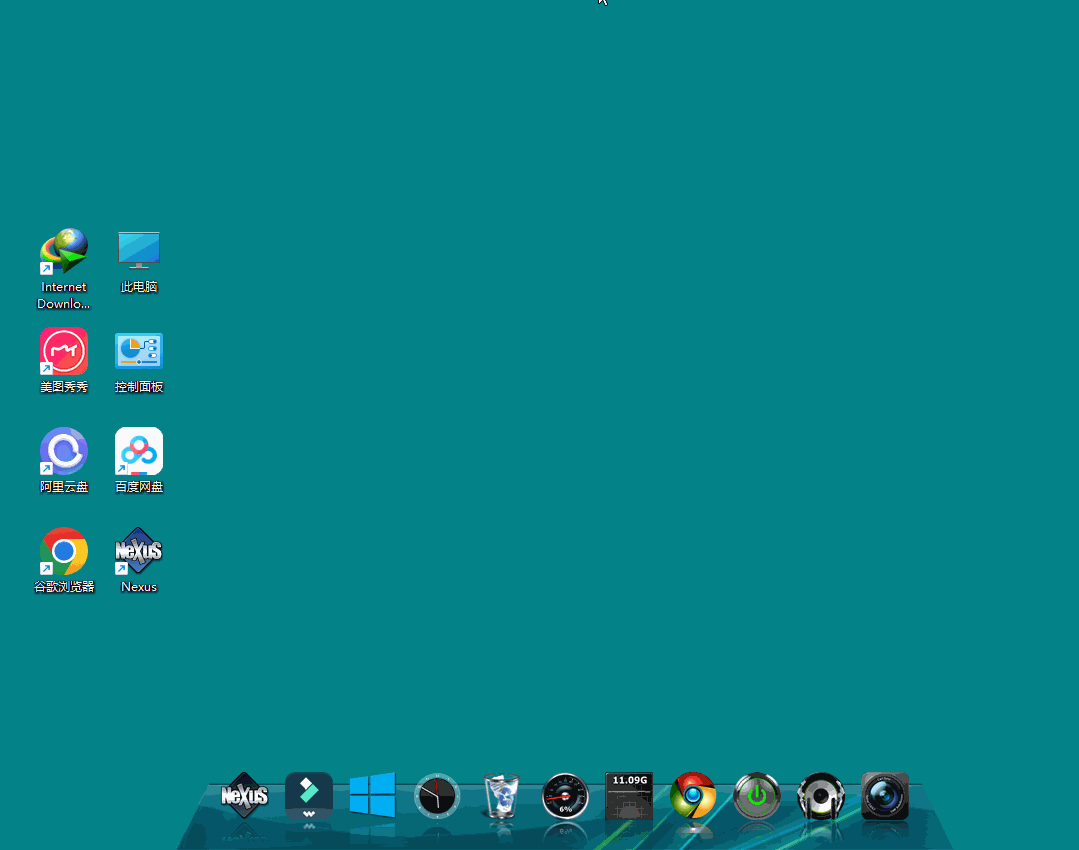Image resolution: width=1079 pixels, height=850 pixels.
Task: Open the 百度网盘 desktop shortcut
Action: pos(139,451)
